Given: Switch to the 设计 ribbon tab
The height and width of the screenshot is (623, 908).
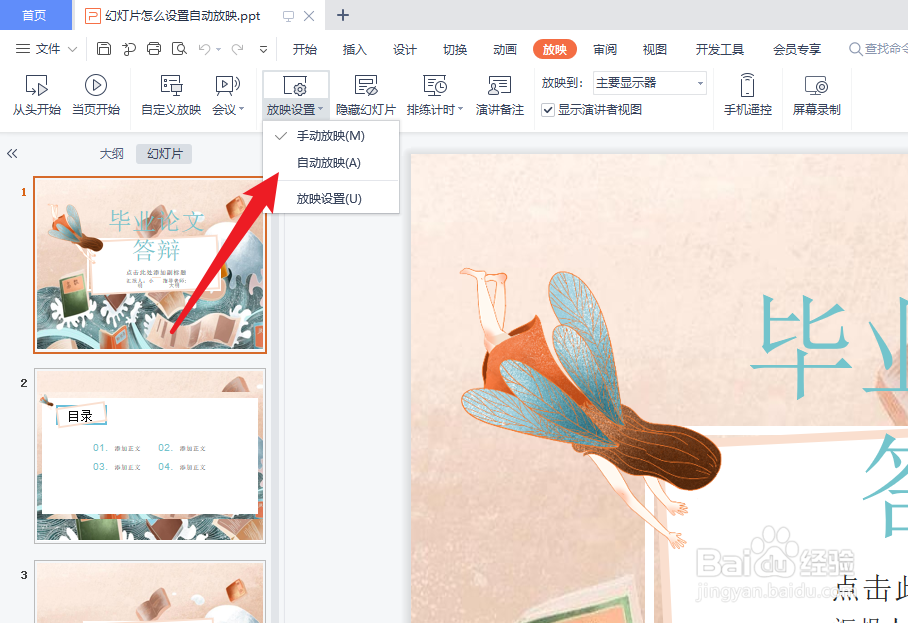Looking at the screenshot, I should coord(404,50).
